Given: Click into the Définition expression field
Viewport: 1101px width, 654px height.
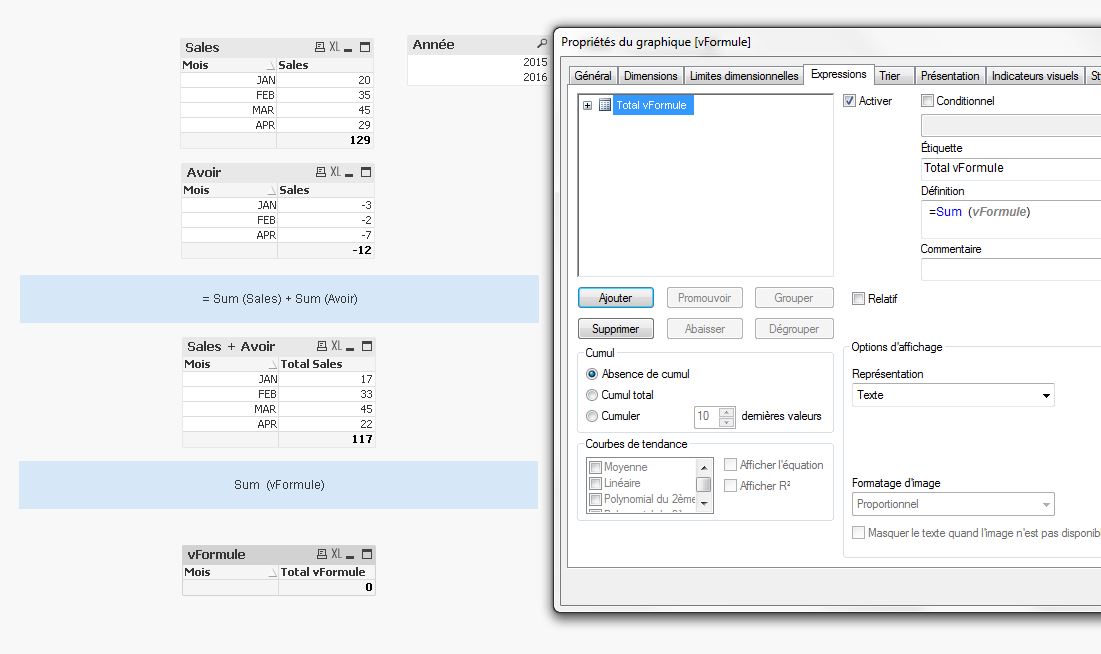Looking at the screenshot, I should click(1010, 220).
